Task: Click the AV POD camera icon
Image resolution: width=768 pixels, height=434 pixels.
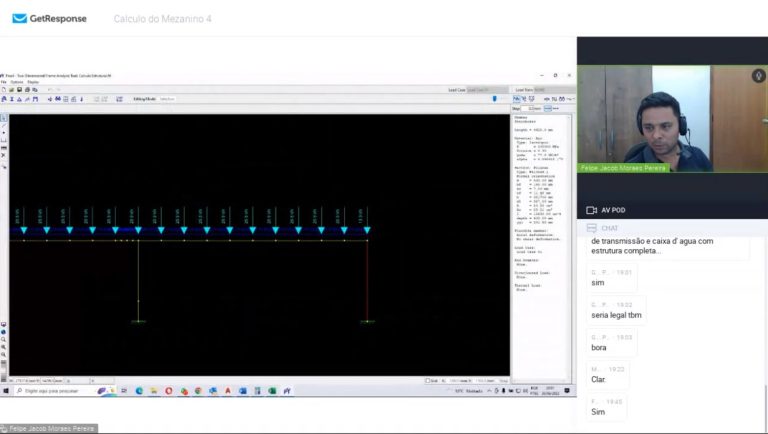Action: [591, 210]
